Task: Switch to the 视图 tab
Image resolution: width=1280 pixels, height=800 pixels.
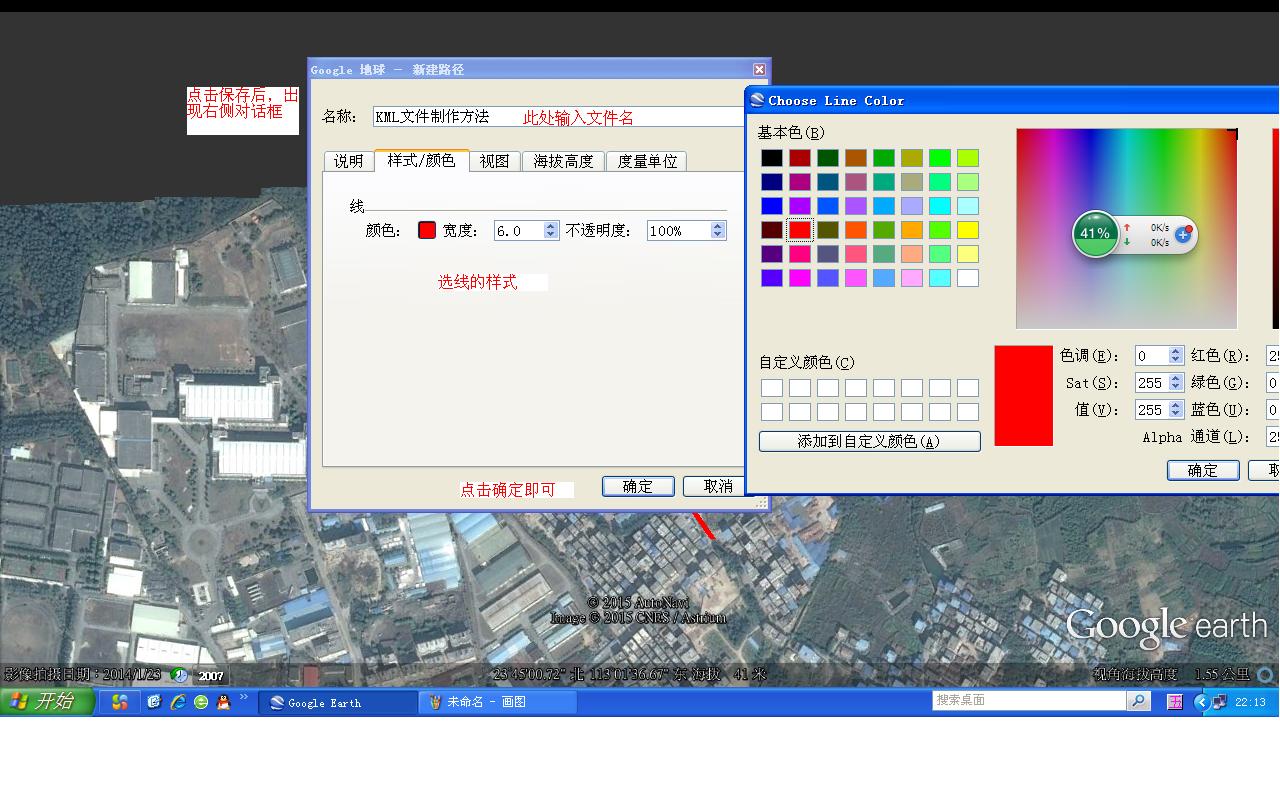Action: point(494,161)
